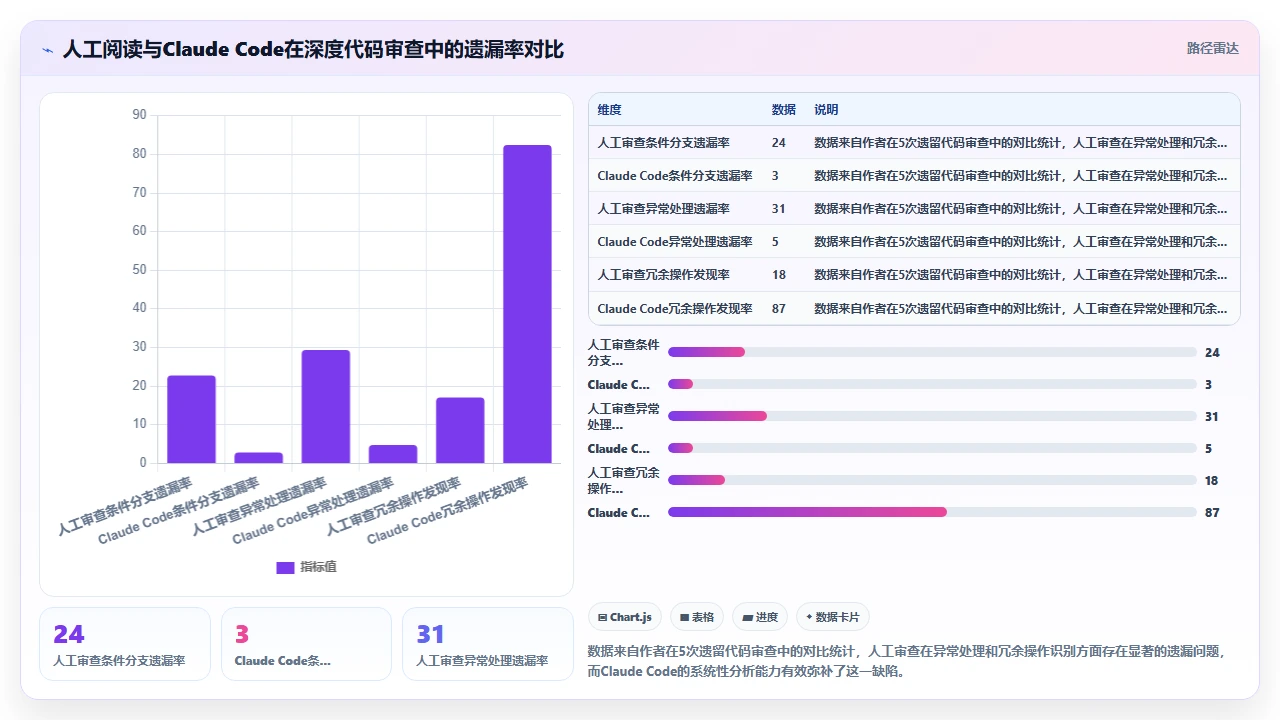Click the 进度 chip

tap(760, 617)
